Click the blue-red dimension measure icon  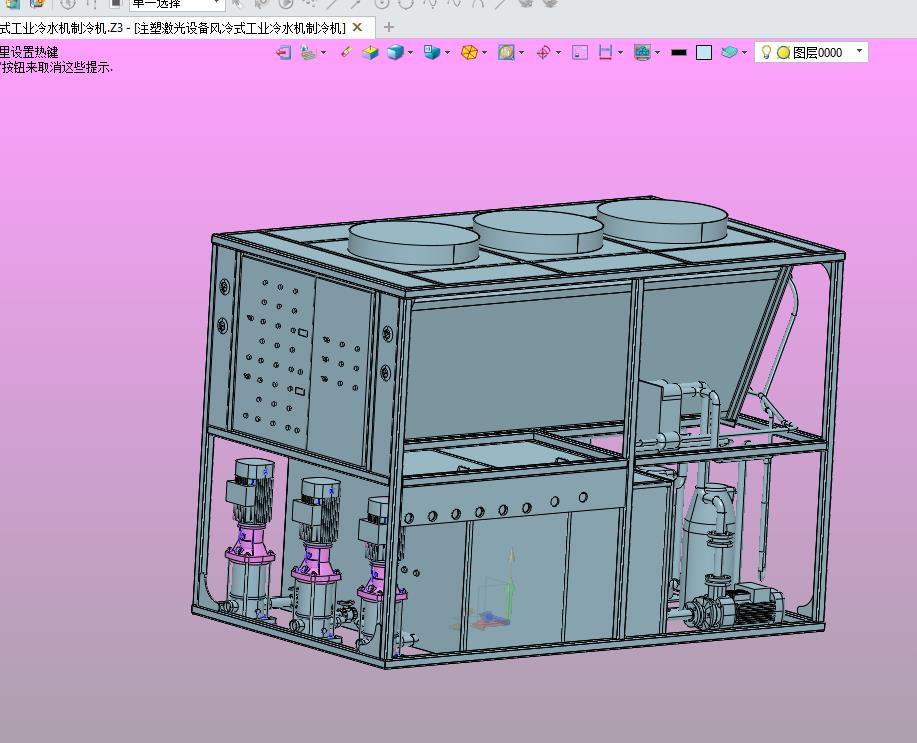pos(605,53)
